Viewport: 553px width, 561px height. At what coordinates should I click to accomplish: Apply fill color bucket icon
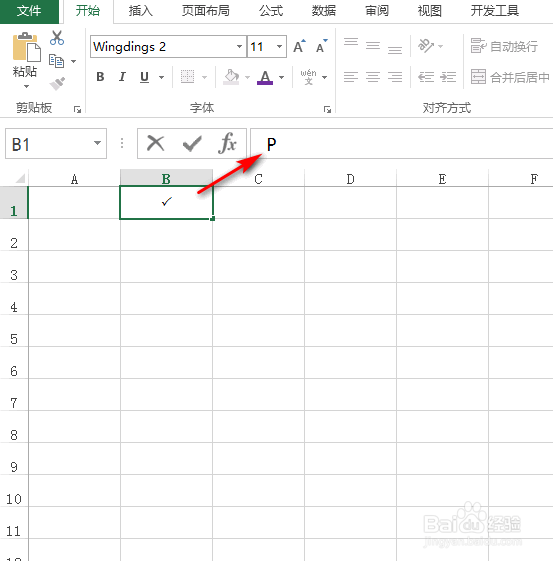tap(231, 77)
